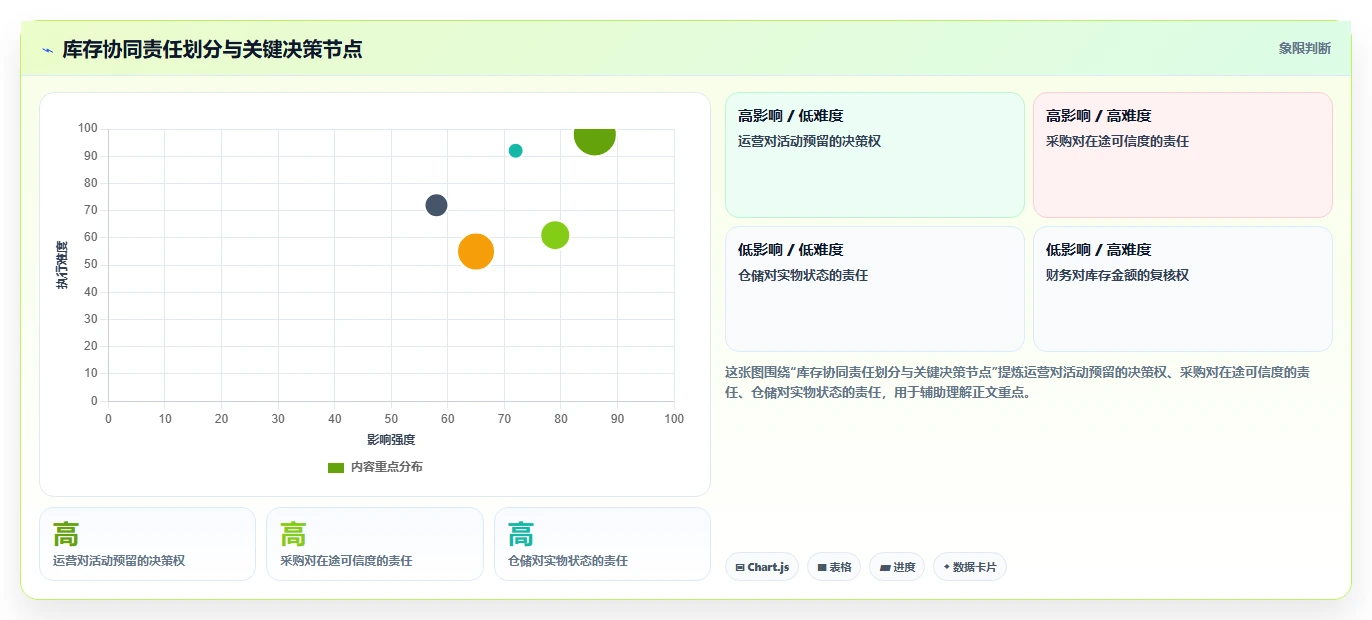Click the 象限判断 label in header

coord(1304,48)
